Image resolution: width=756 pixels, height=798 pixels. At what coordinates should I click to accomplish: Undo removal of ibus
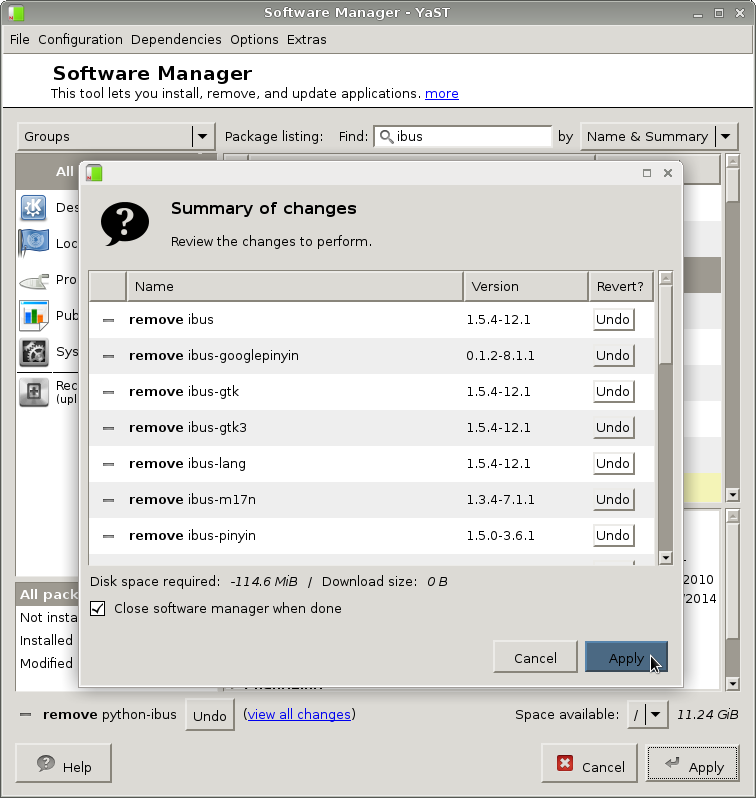[x=613, y=320]
